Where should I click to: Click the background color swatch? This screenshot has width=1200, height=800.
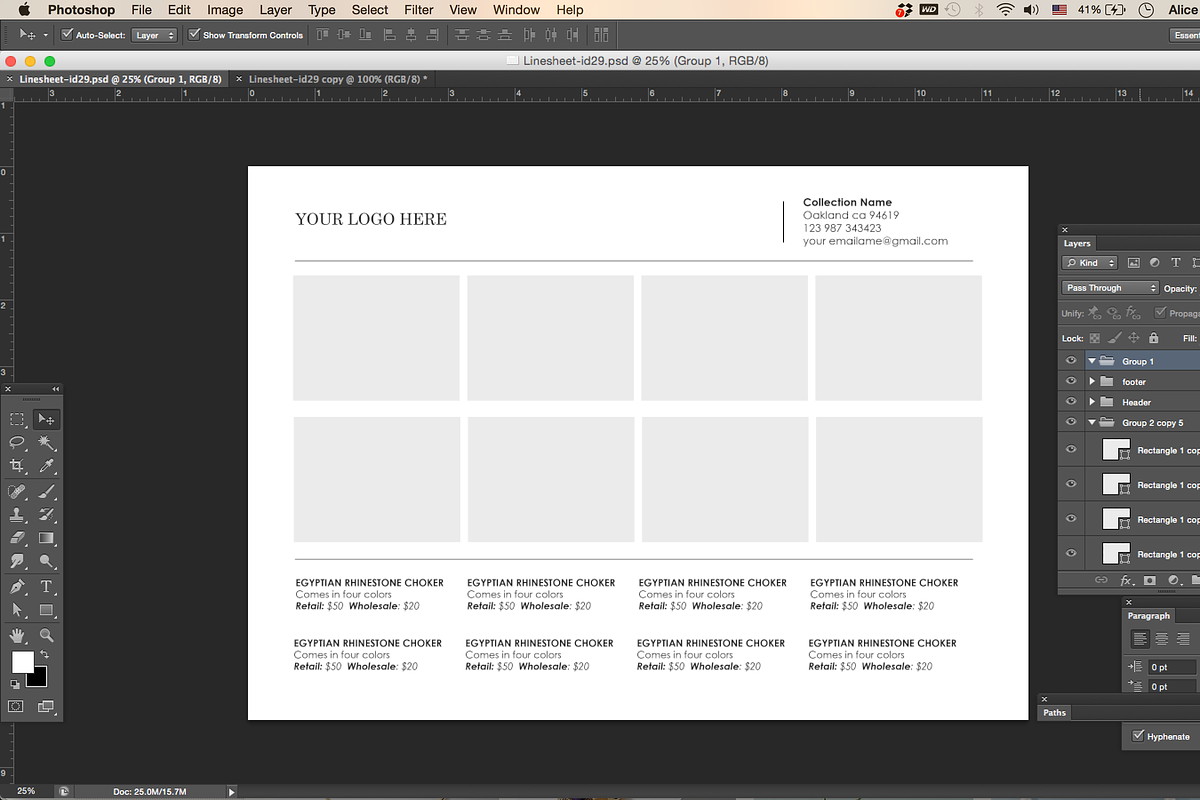(x=40, y=679)
